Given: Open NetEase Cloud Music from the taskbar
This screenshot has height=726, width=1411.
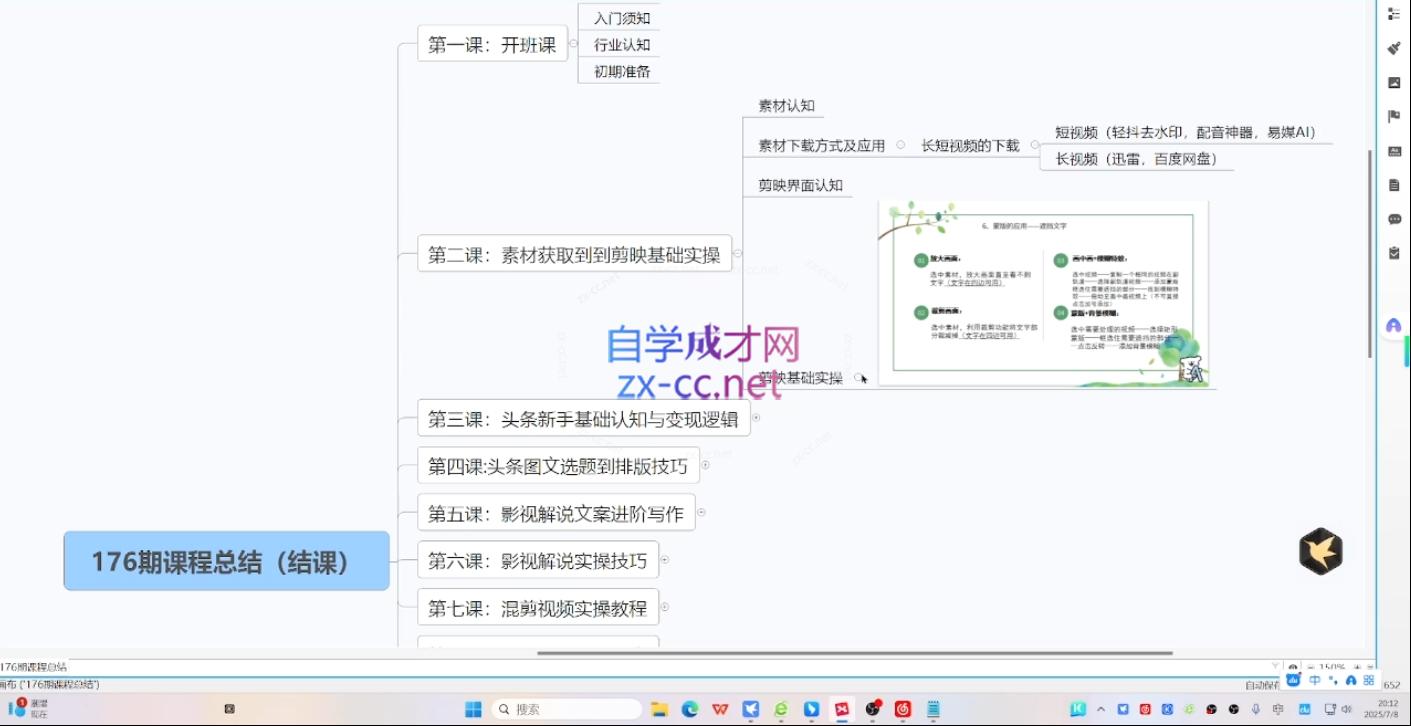Looking at the screenshot, I should pos(903,709).
